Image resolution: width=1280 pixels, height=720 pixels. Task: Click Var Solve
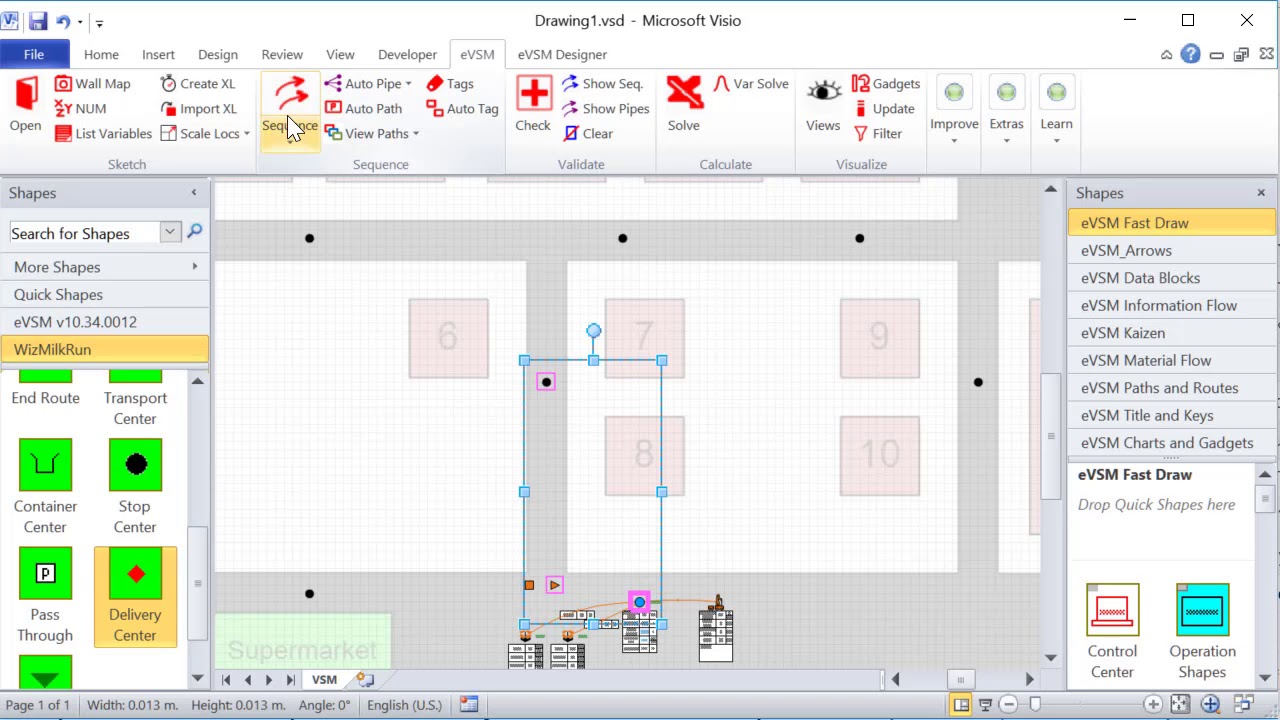pyautogui.click(x=751, y=84)
